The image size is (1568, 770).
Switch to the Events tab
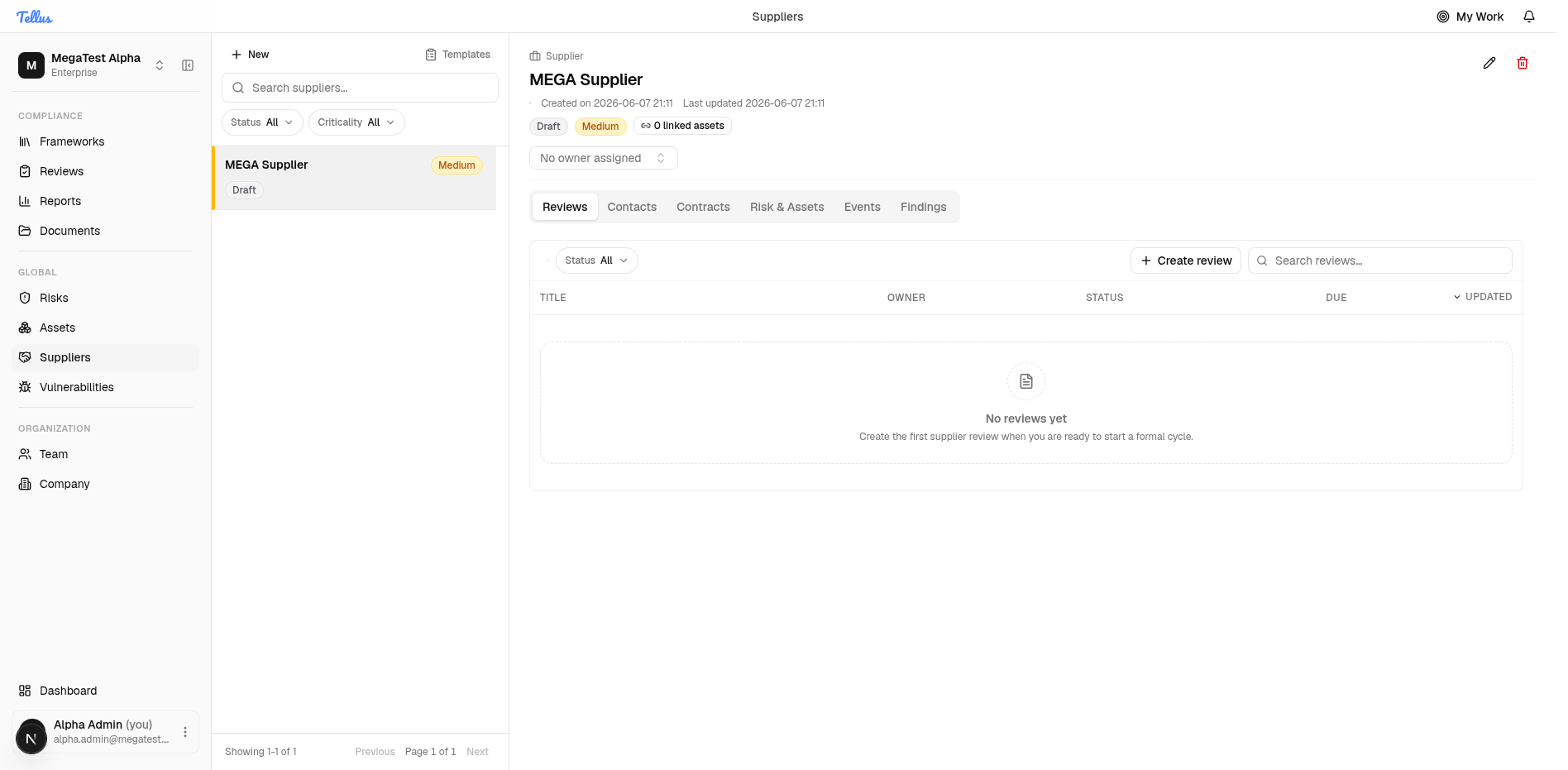click(863, 207)
